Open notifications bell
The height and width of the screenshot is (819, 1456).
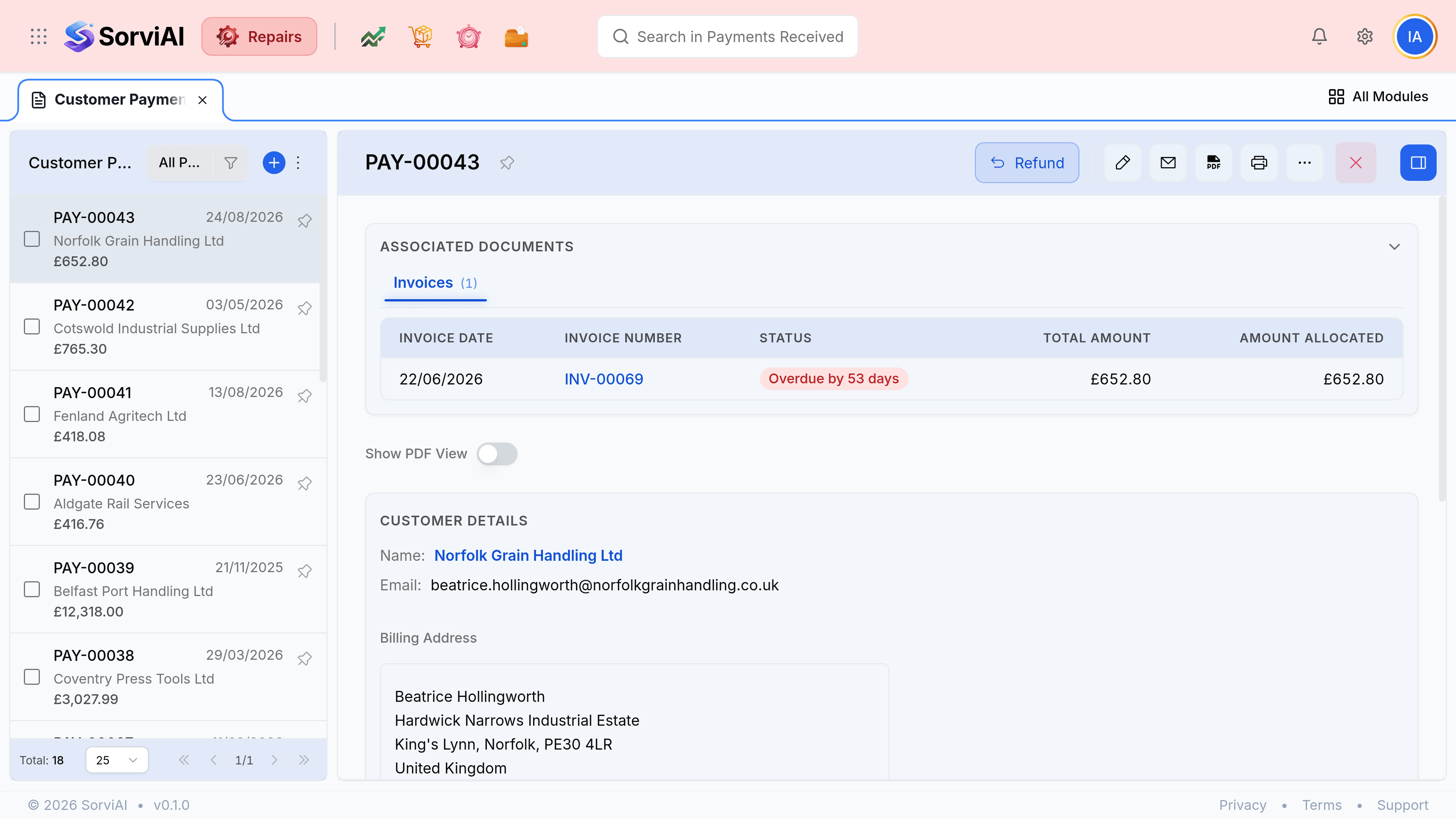coord(1319,37)
